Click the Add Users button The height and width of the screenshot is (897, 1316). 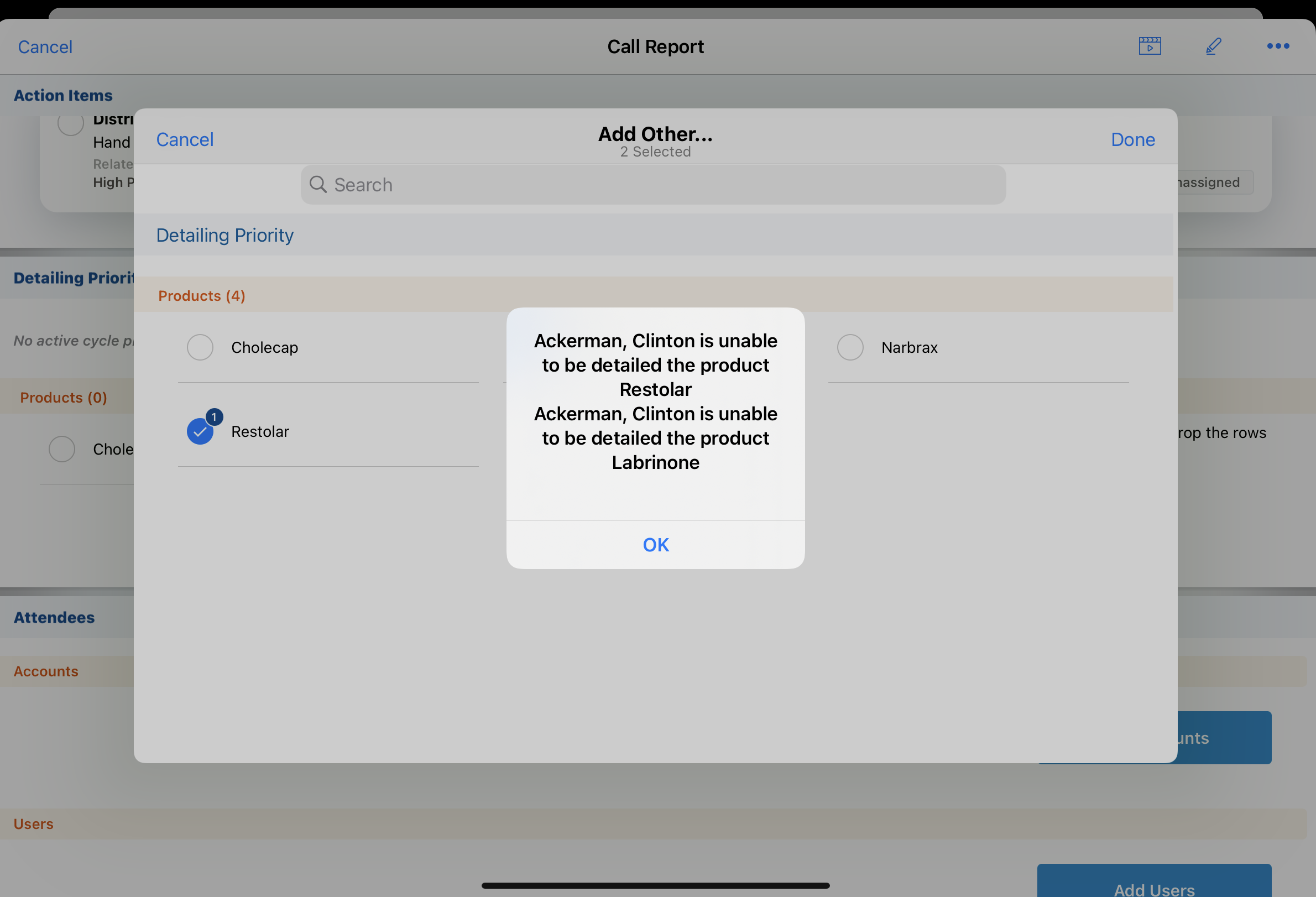(1153, 882)
